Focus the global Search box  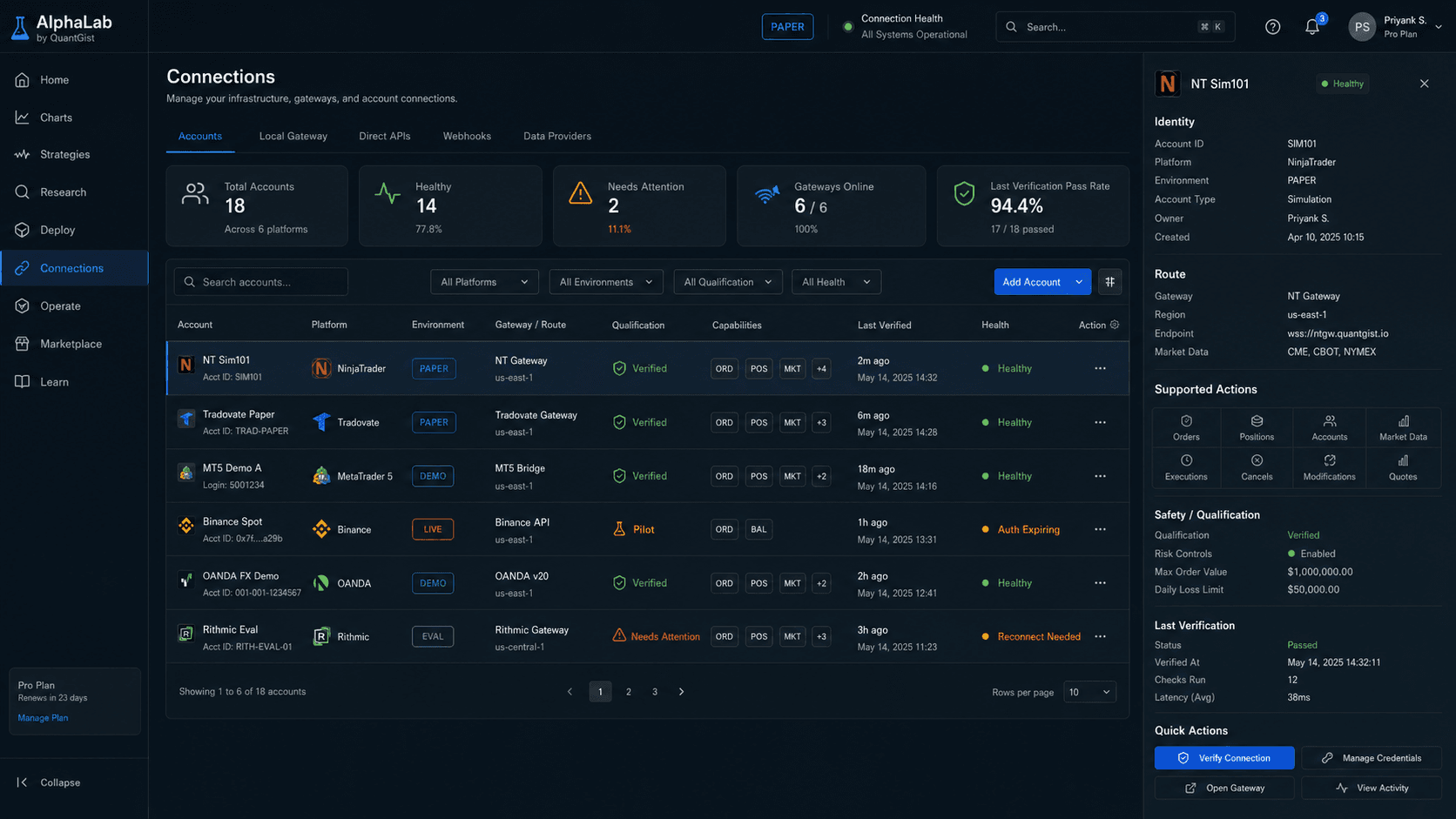1114,27
